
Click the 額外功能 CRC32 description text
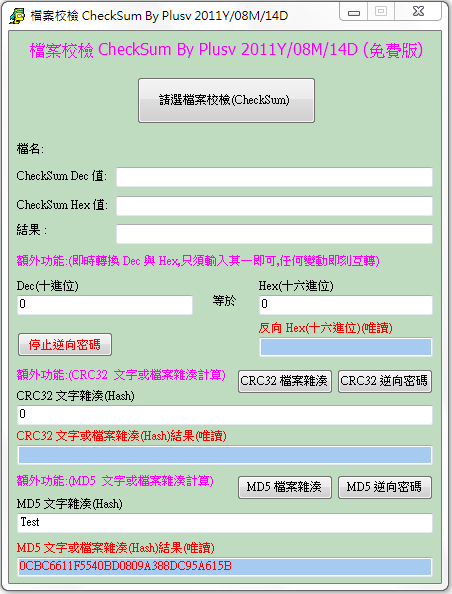coord(121,375)
